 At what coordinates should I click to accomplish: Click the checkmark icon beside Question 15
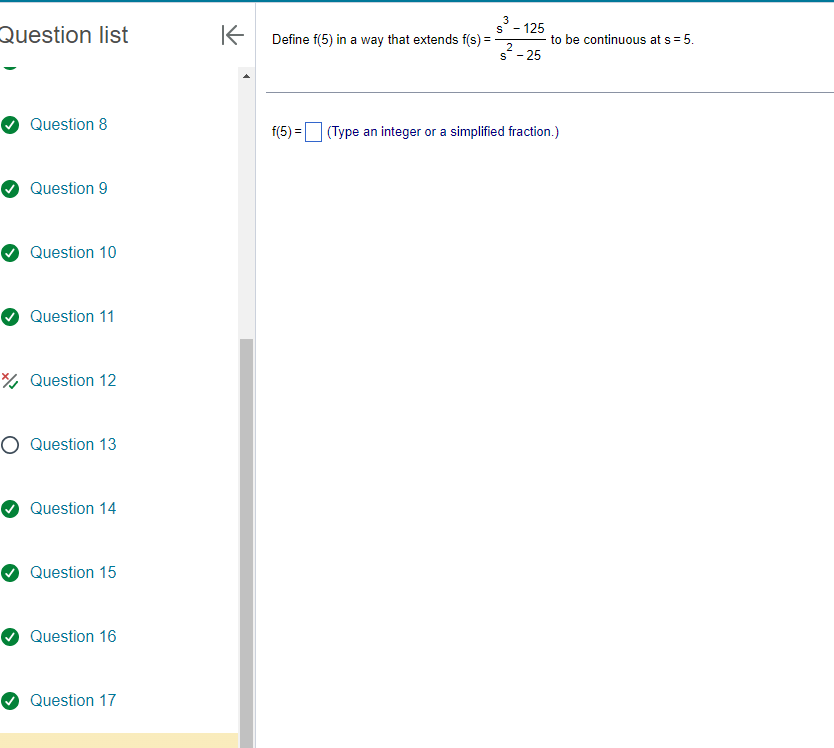click(11, 572)
